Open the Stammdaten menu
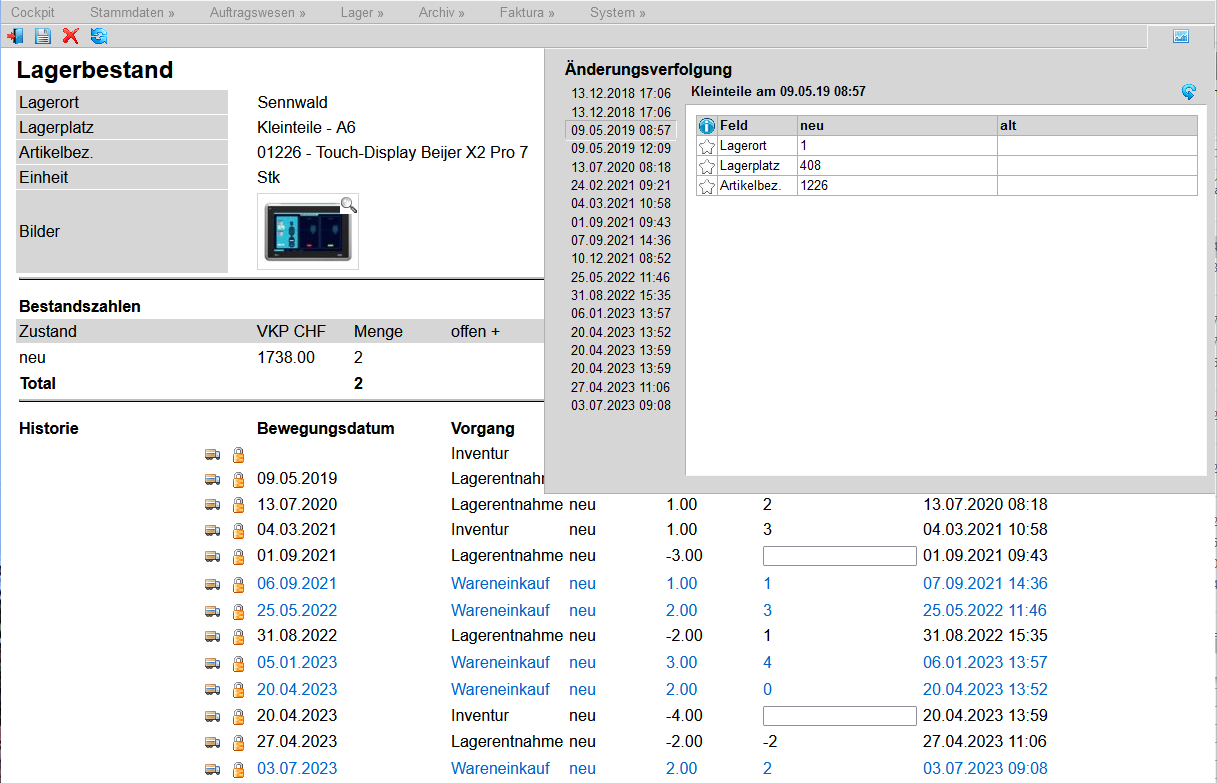 click(x=132, y=13)
